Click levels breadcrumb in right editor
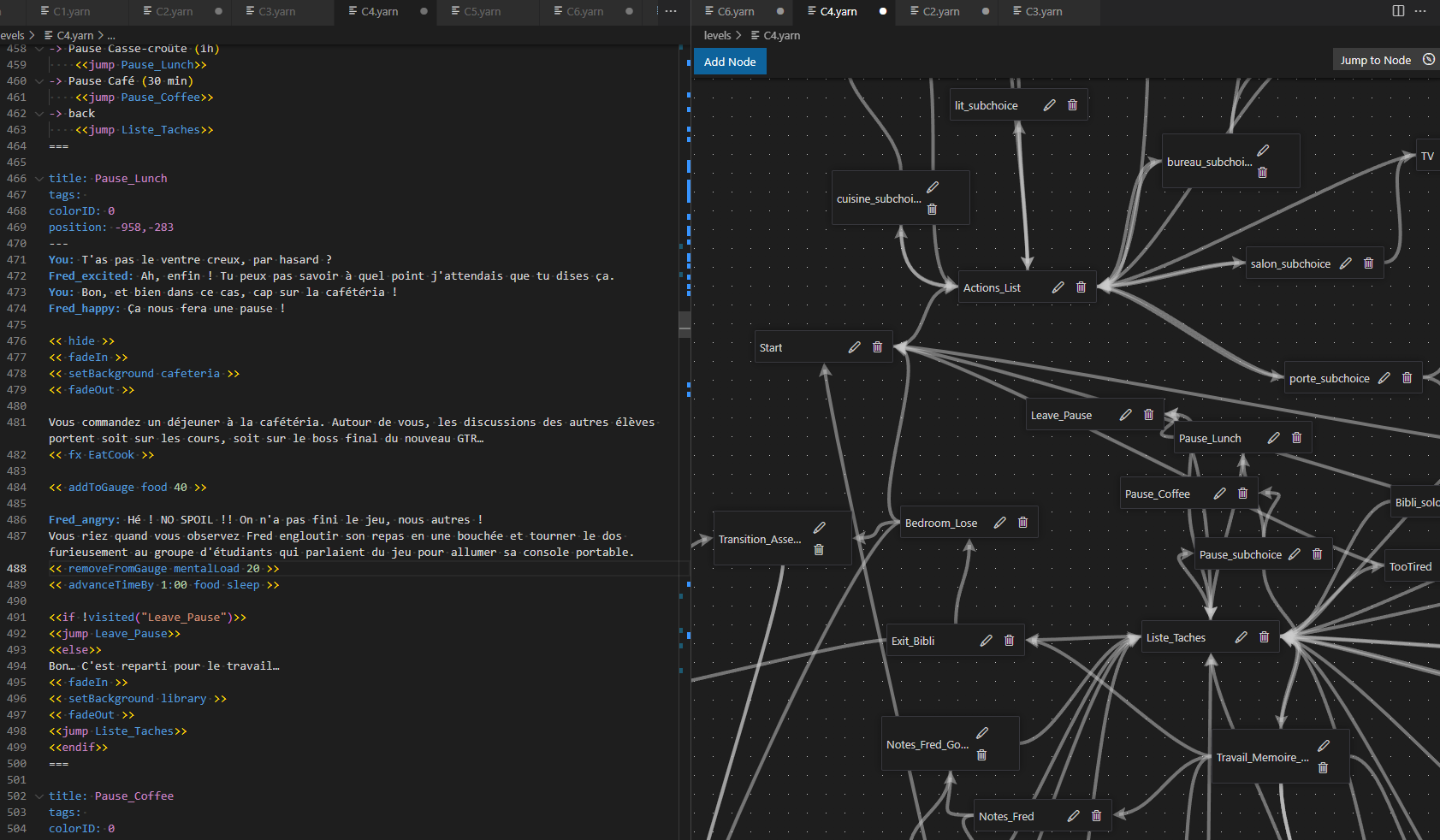1440x840 pixels. coord(717,35)
